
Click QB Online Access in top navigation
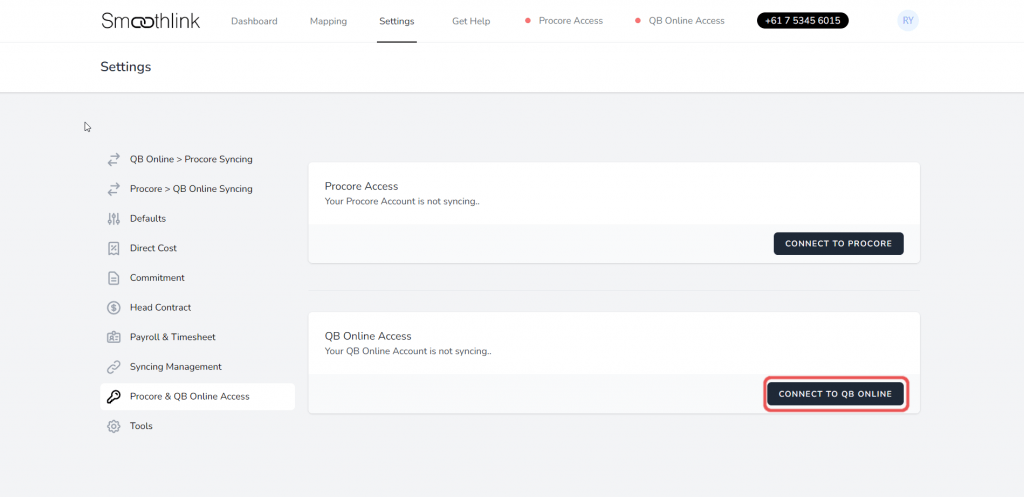pyautogui.click(x=686, y=21)
